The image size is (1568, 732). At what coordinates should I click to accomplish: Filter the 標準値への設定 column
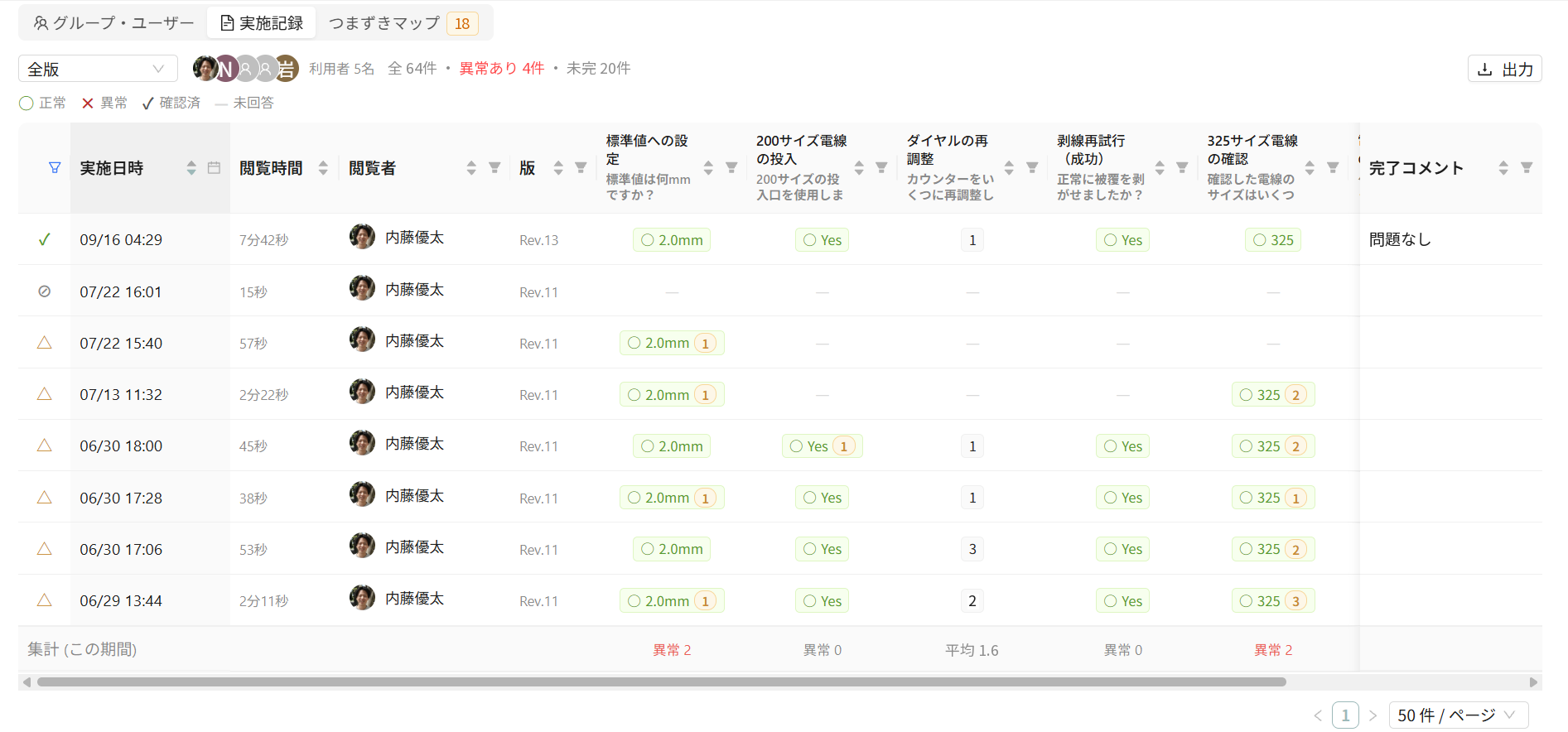pyautogui.click(x=731, y=168)
